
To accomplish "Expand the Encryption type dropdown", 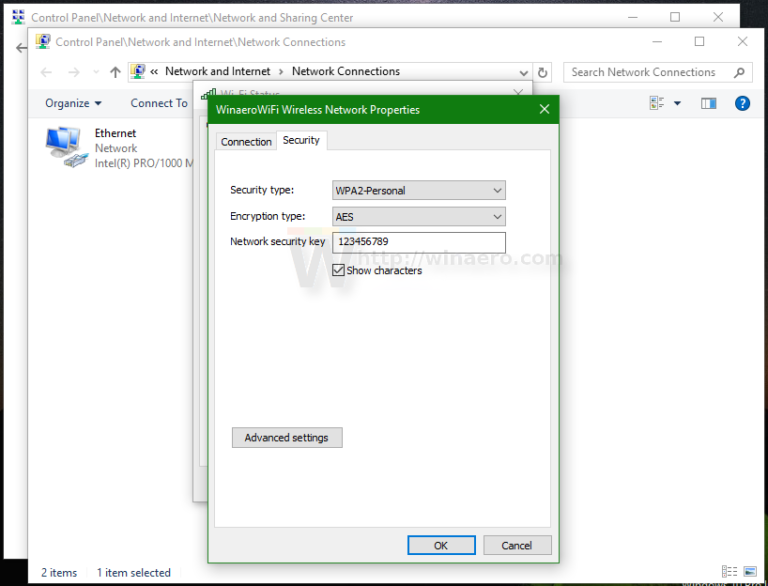I will tap(418, 216).
